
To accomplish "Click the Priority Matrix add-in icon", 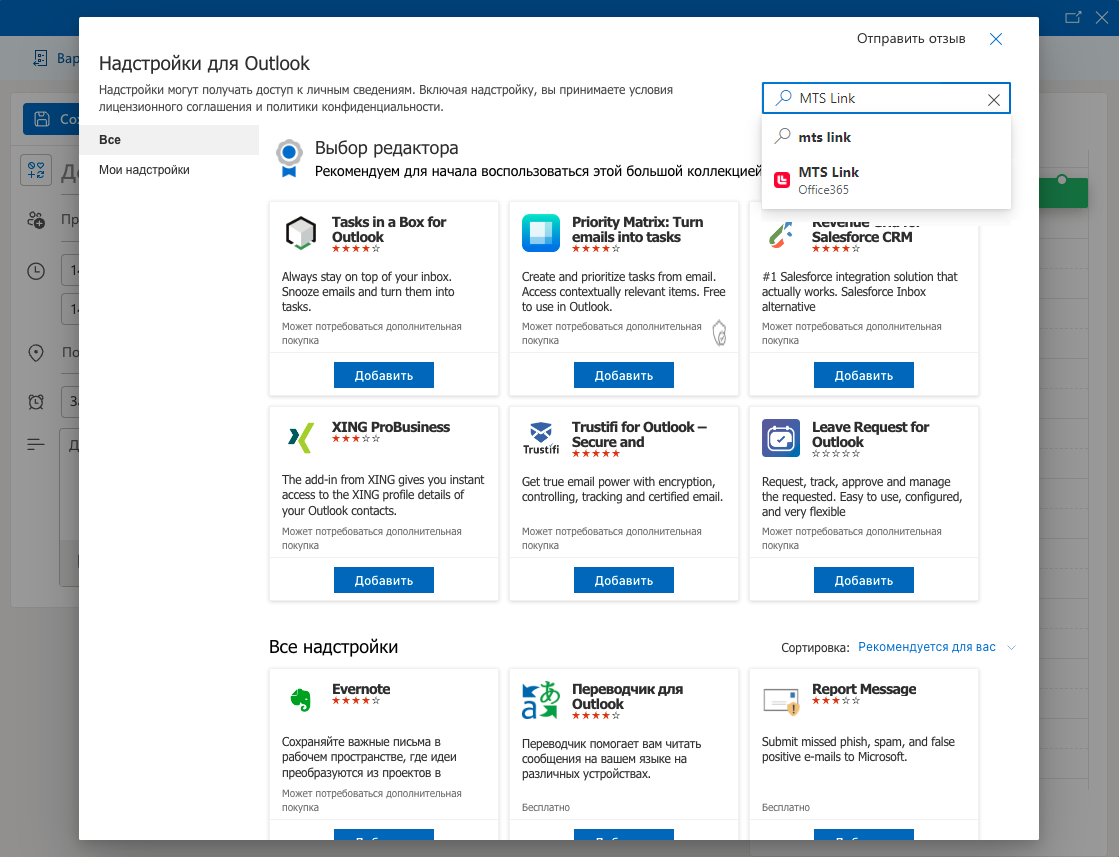I will [x=541, y=233].
